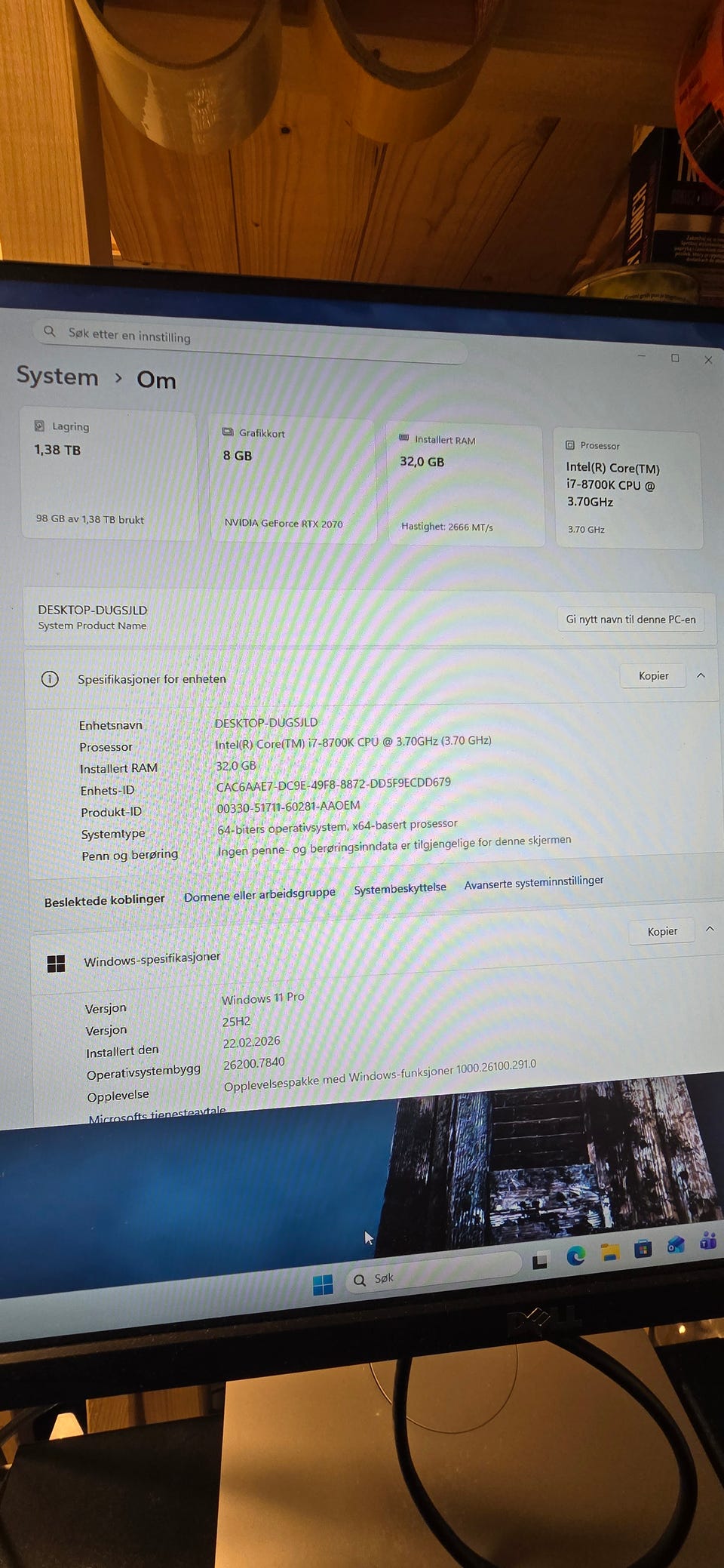
Task: Open File Explorer from the taskbar
Action: click(609, 1253)
